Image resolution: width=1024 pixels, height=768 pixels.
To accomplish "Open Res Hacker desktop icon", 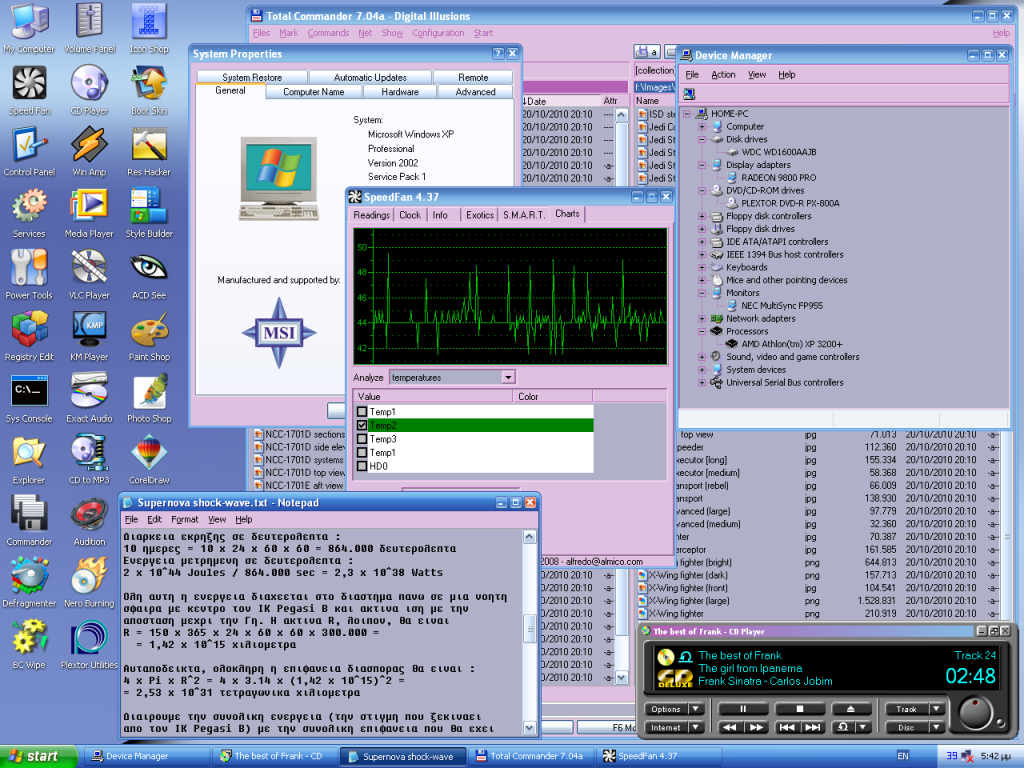I will [x=149, y=152].
